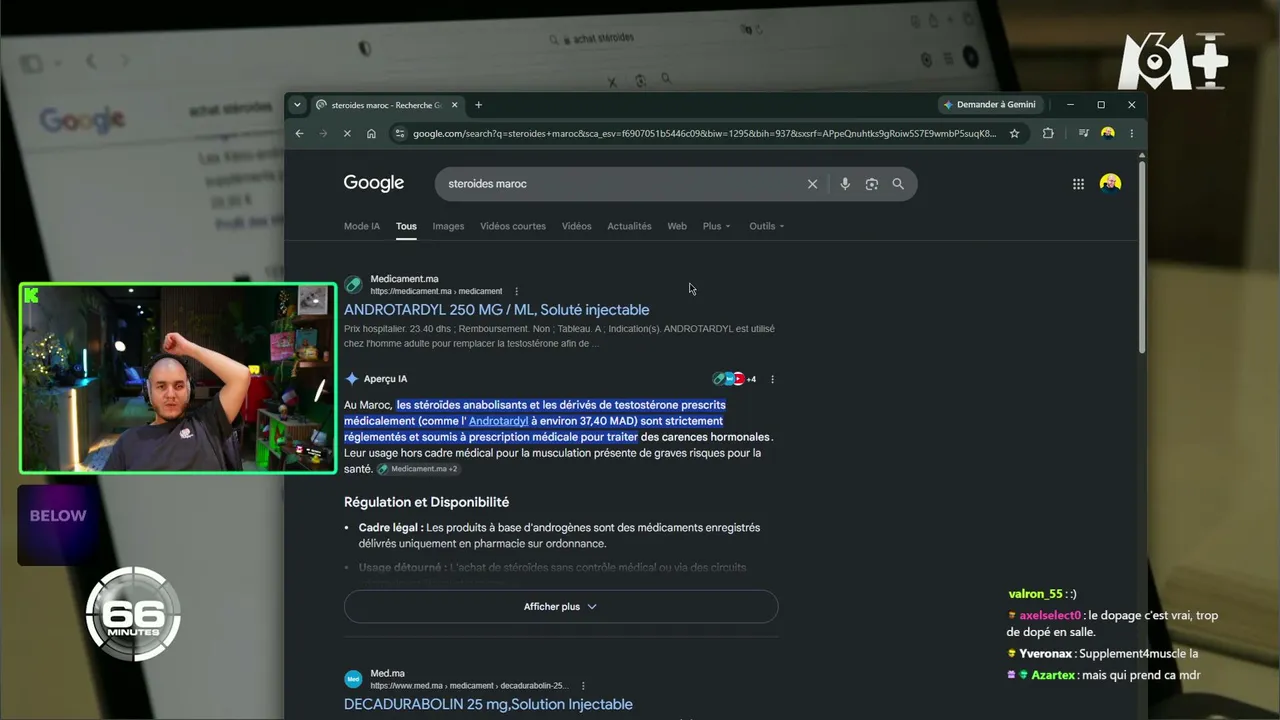Open the 'Vidéos courtes' tab
The height and width of the screenshot is (720, 1280).
coord(513,226)
